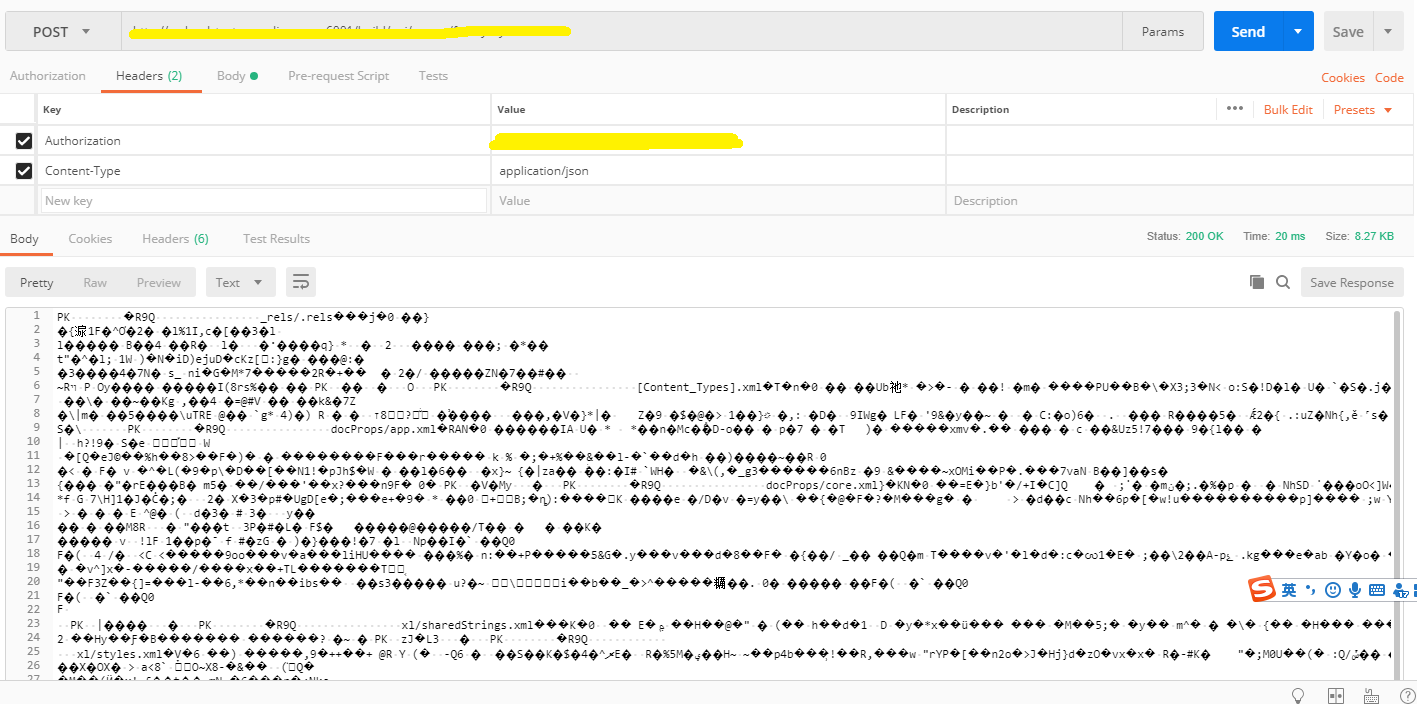
Task: Click the Sogou S input method logo
Action: (1263, 590)
